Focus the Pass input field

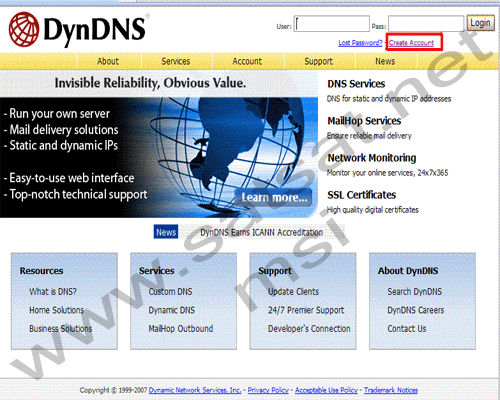pyautogui.click(x=426, y=24)
